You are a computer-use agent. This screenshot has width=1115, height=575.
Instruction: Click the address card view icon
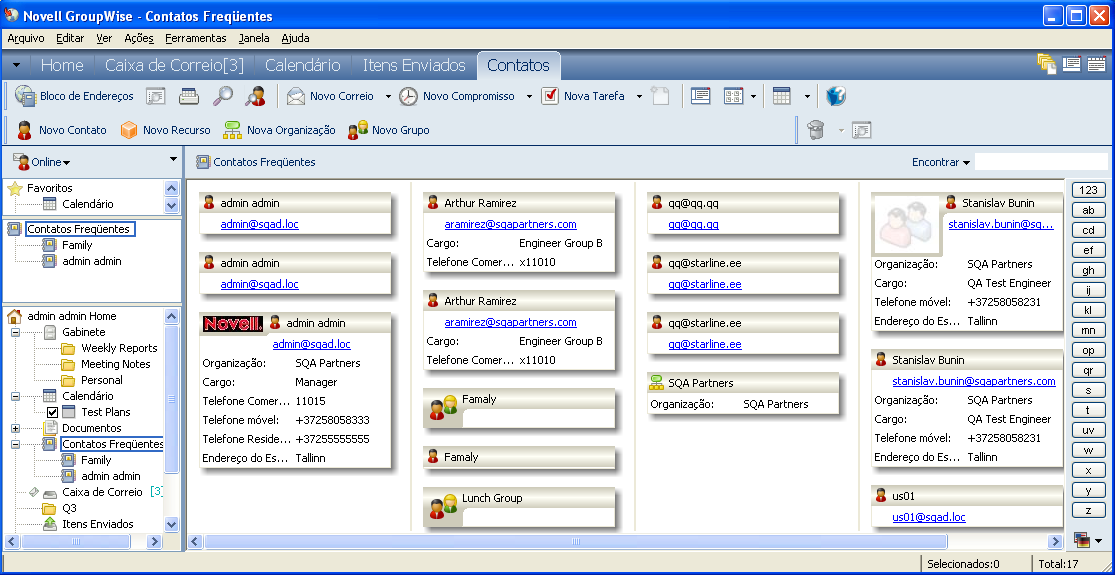coord(734,96)
